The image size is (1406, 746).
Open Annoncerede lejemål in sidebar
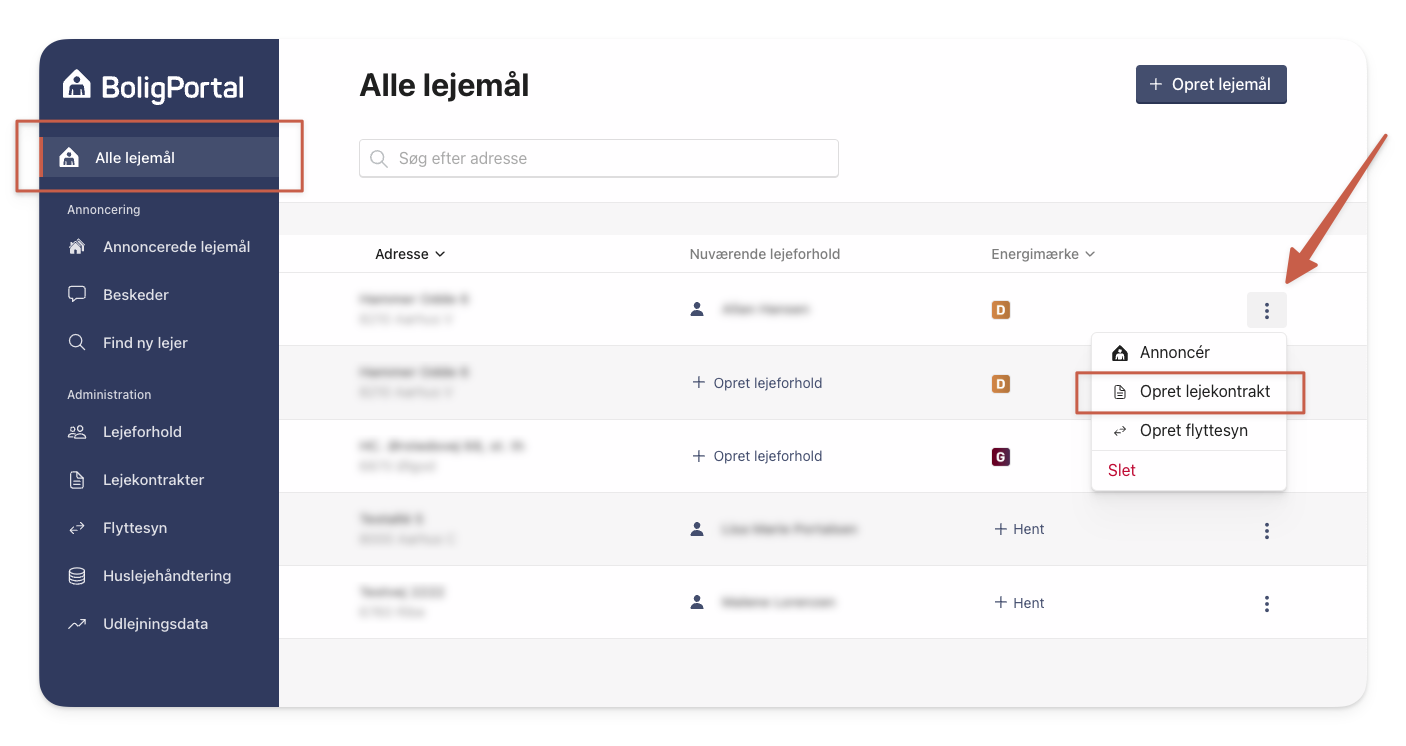159,247
